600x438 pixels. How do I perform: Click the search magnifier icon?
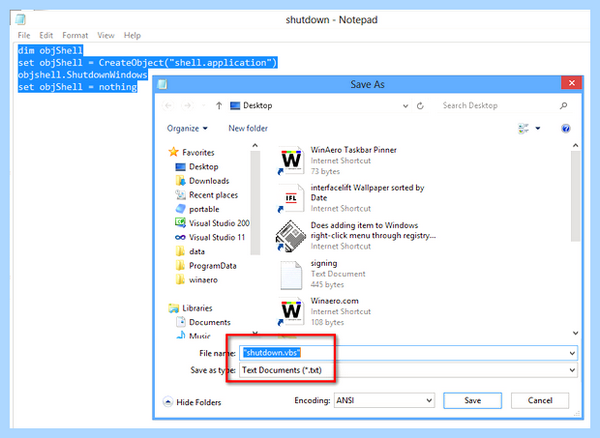[563, 106]
